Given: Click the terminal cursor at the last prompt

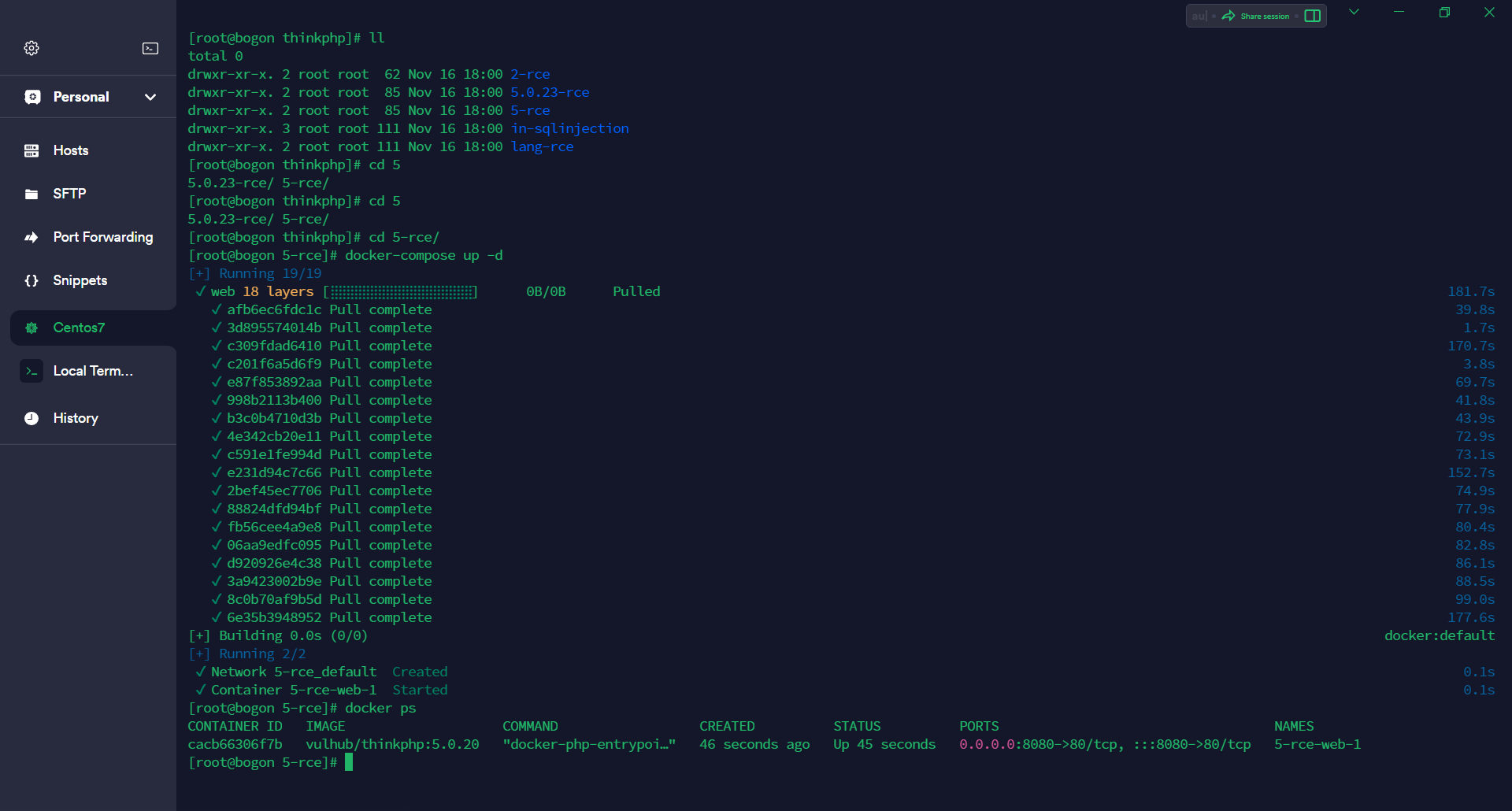Looking at the screenshot, I should pyautogui.click(x=349, y=762).
